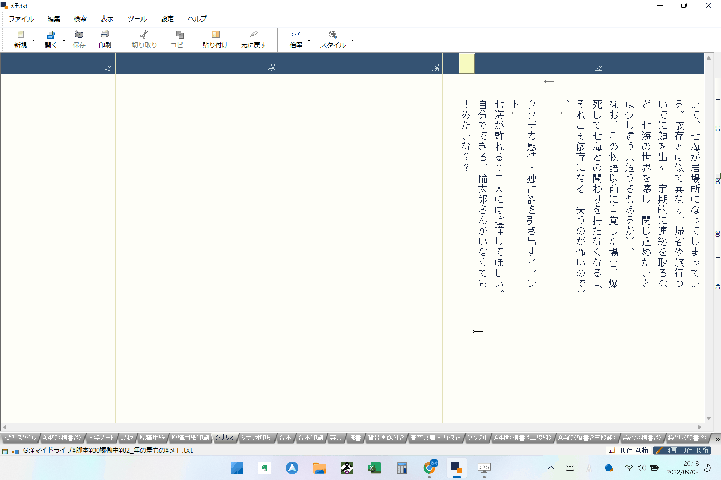The image size is (721, 480).
Task: Click the 切り取り (Cut) scissors icon
Action: [144, 35]
